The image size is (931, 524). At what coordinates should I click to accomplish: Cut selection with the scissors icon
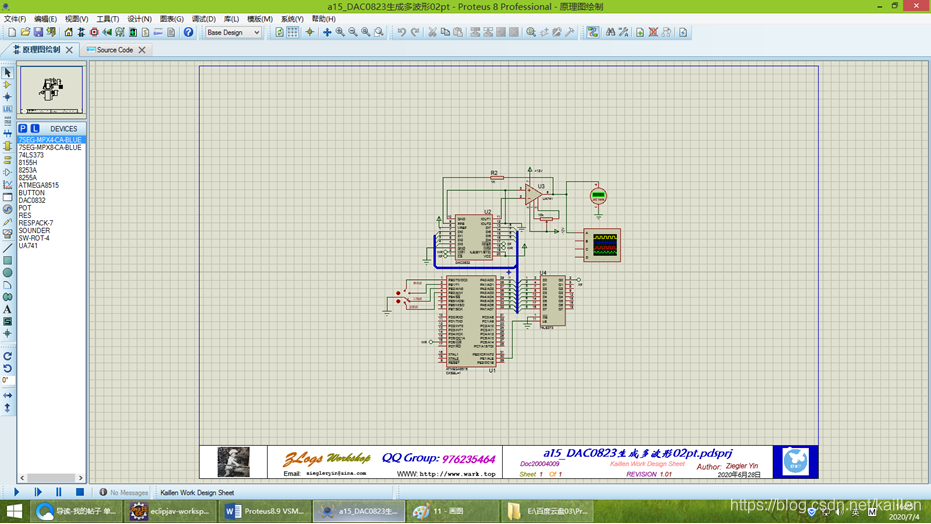tap(432, 32)
